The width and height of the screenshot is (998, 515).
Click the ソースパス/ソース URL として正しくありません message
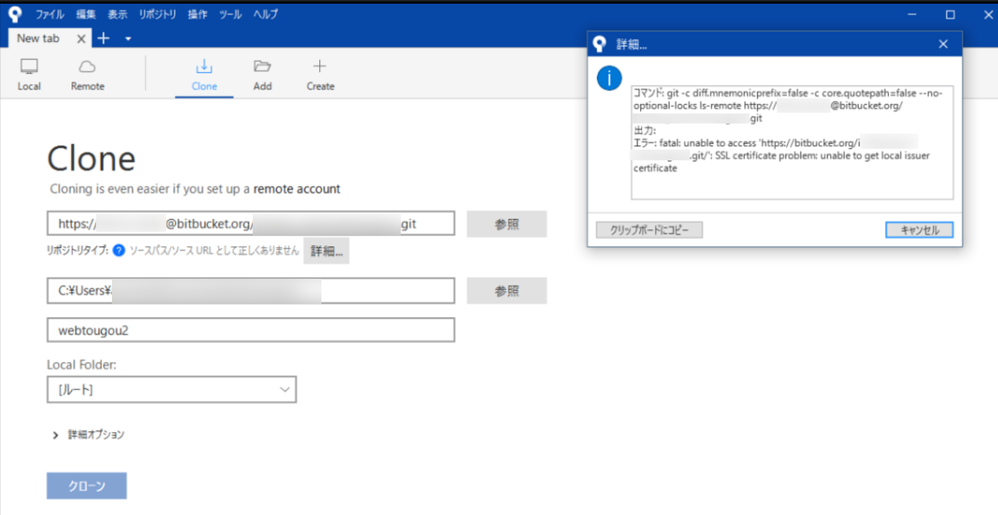214,251
